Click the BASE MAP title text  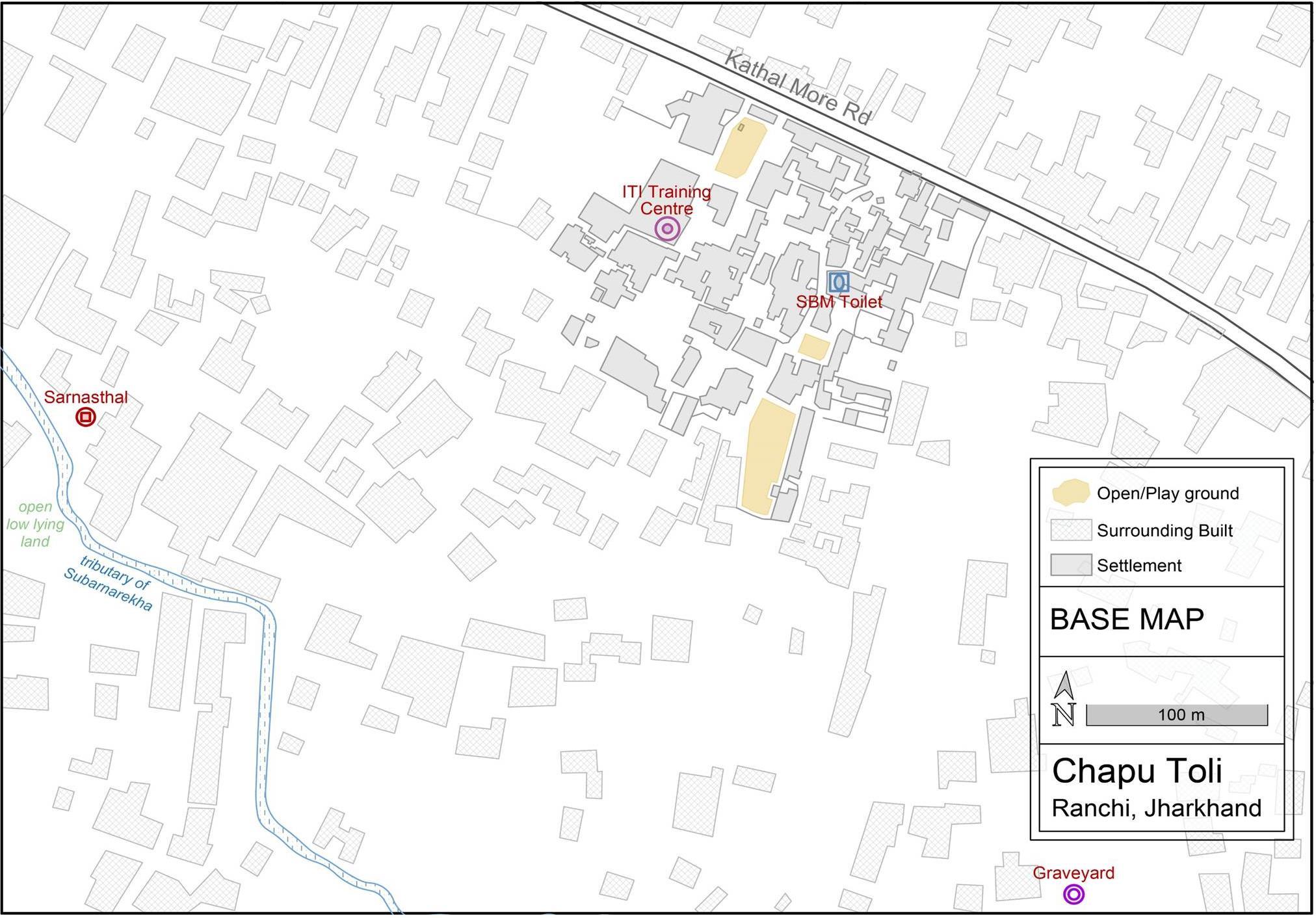click(x=1127, y=620)
